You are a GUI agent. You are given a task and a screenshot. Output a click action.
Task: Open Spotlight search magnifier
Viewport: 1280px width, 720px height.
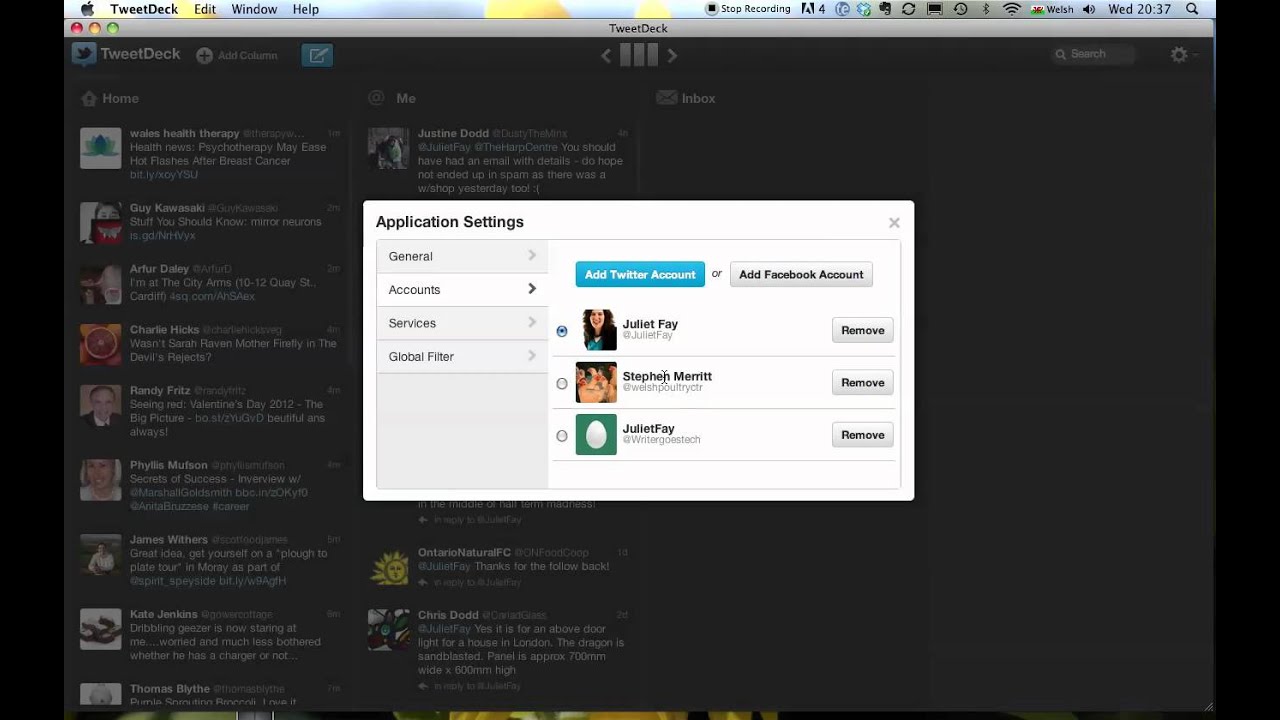tap(1192, 9)
